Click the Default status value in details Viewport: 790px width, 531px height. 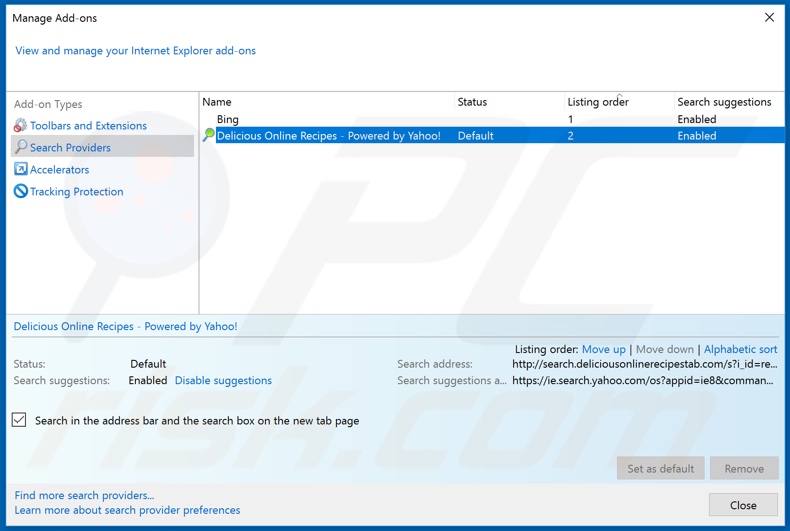point(148,364)
